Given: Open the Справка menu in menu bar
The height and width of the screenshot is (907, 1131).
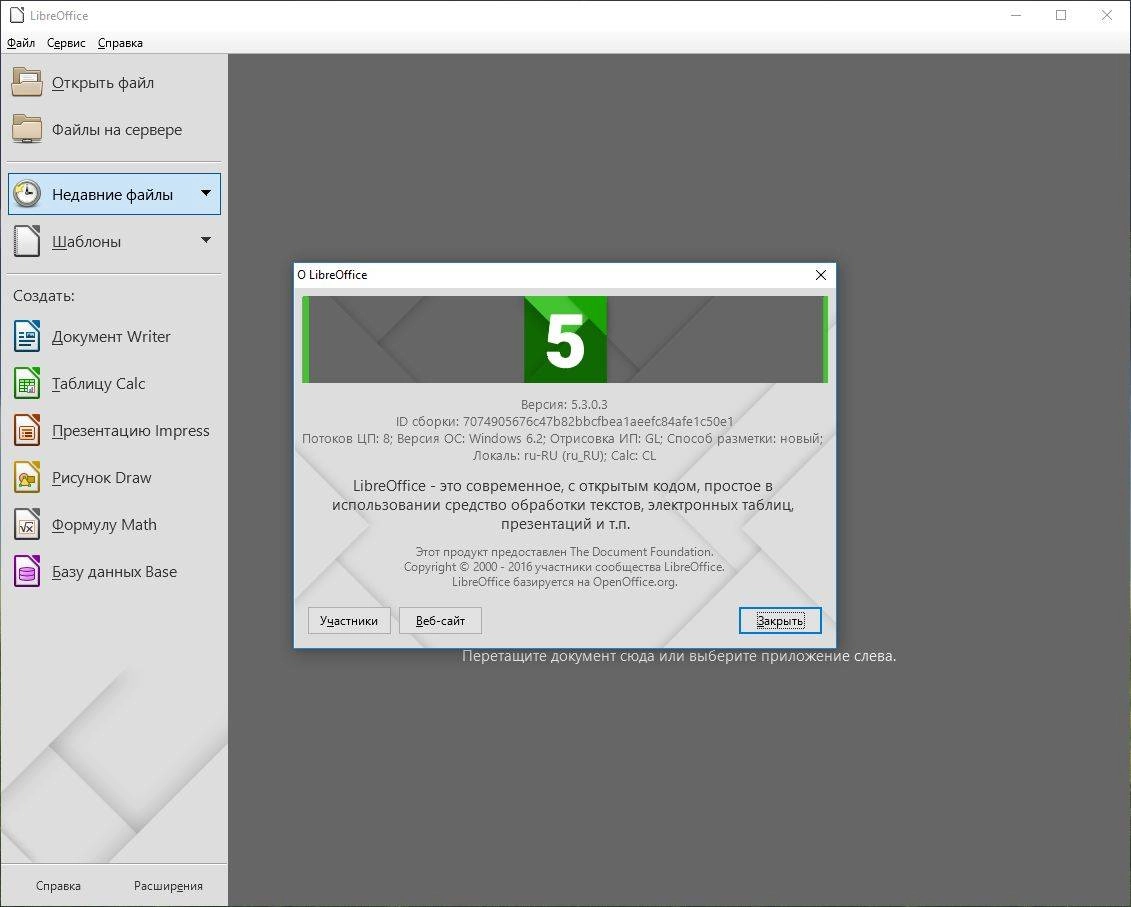Looking at the screenshot, I should (120, 43).
